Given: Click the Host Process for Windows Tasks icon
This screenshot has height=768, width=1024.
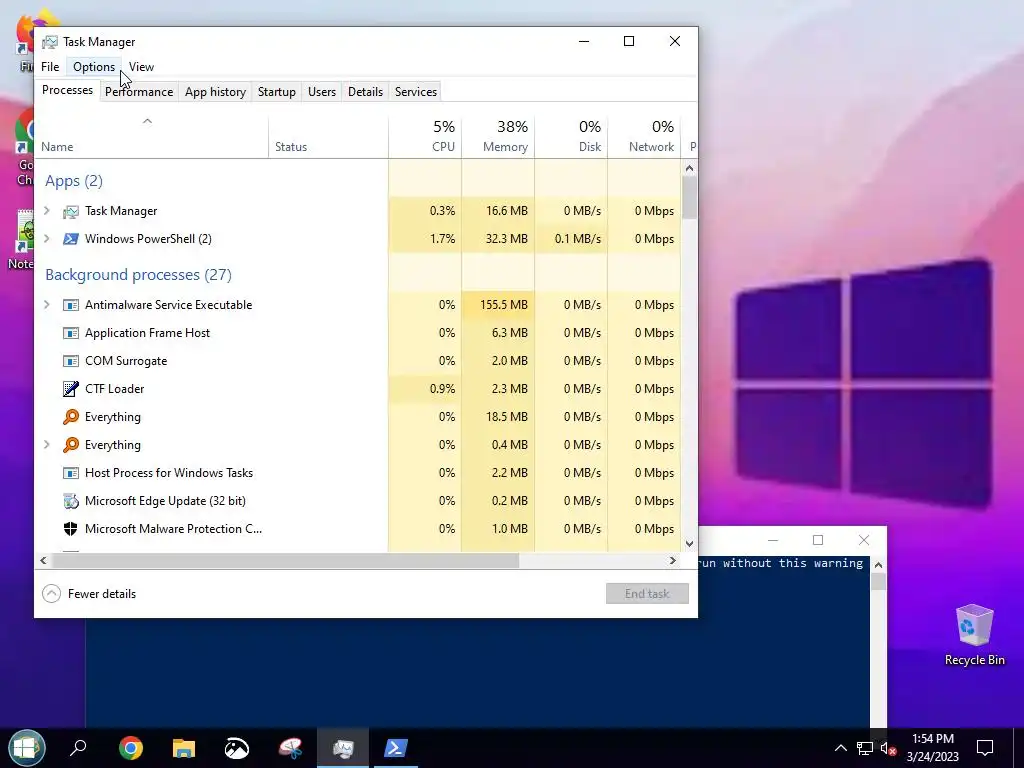Looking at the screenshot, I should (71, 473).
